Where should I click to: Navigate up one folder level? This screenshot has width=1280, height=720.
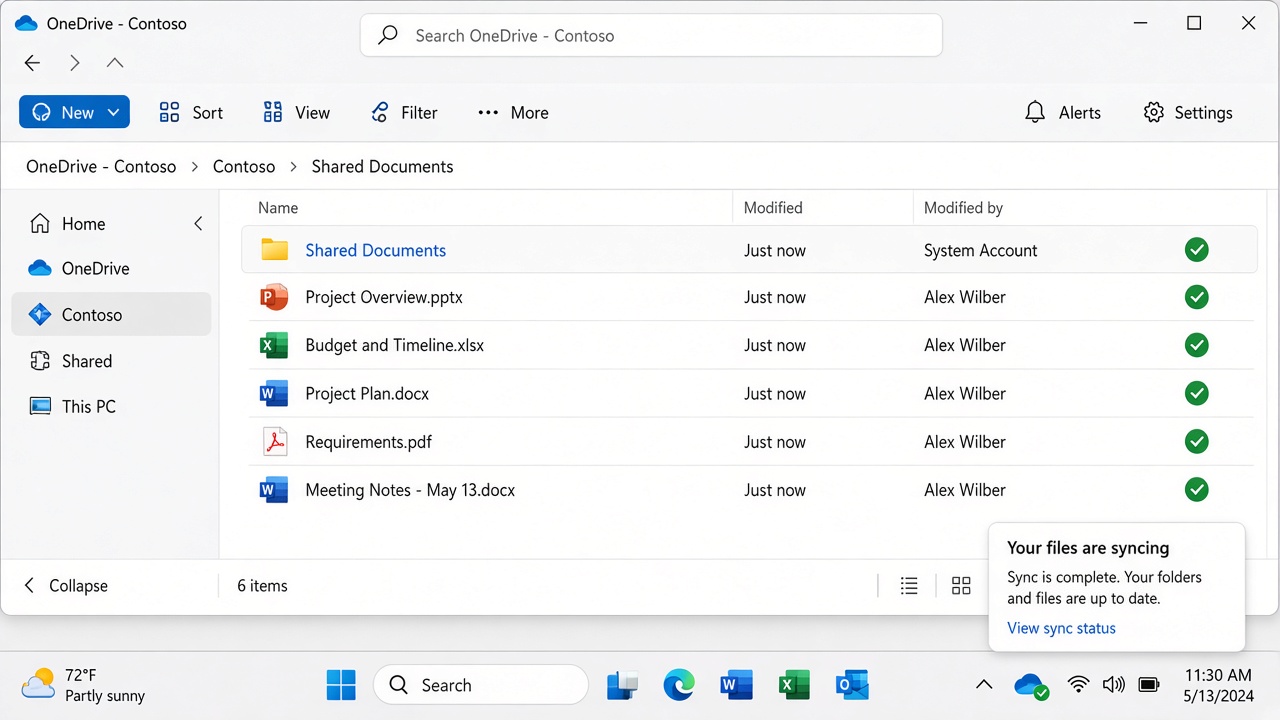tap(115, 63)
